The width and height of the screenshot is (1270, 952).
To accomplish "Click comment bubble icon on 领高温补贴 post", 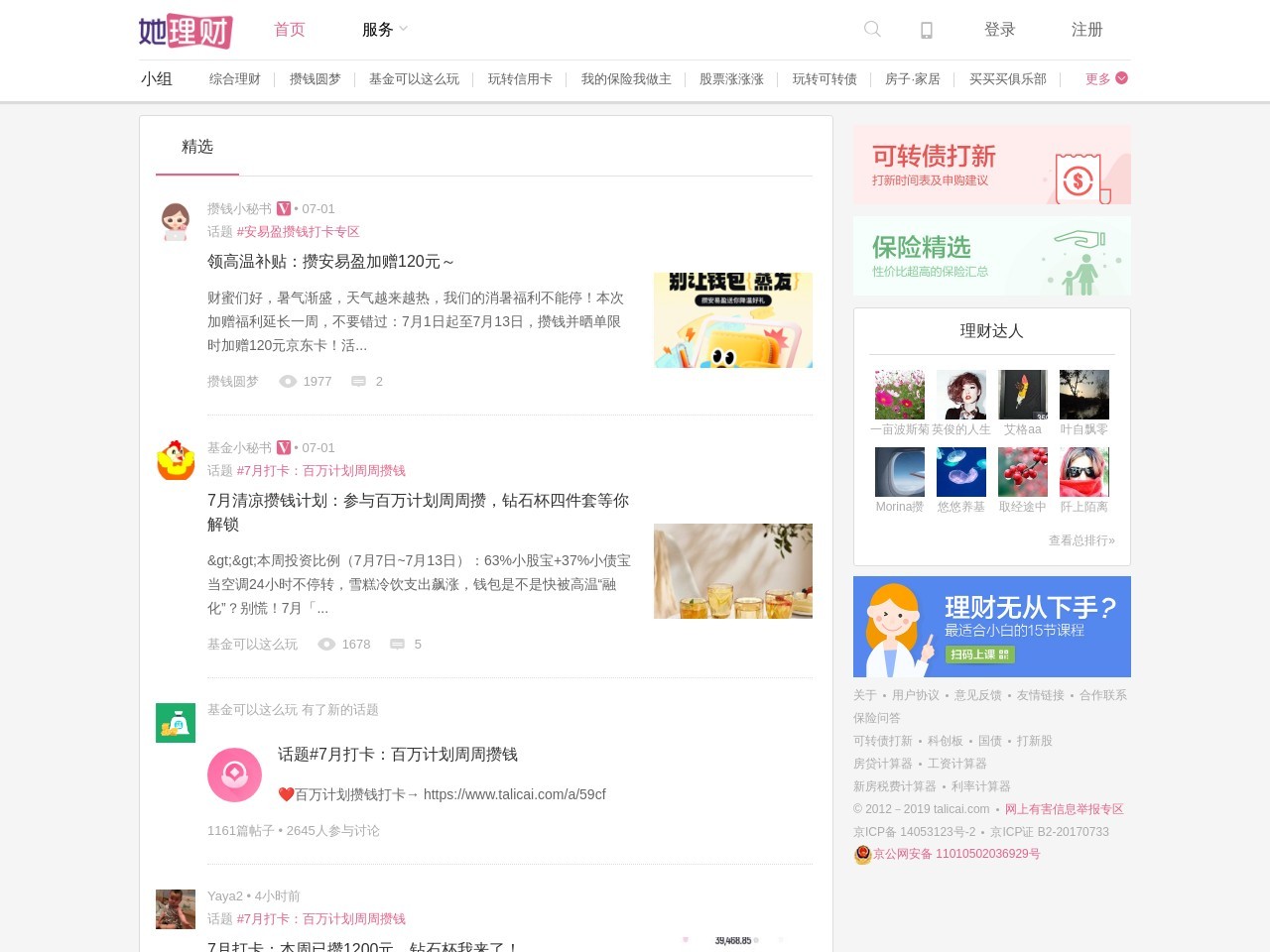I will point(358,381).
